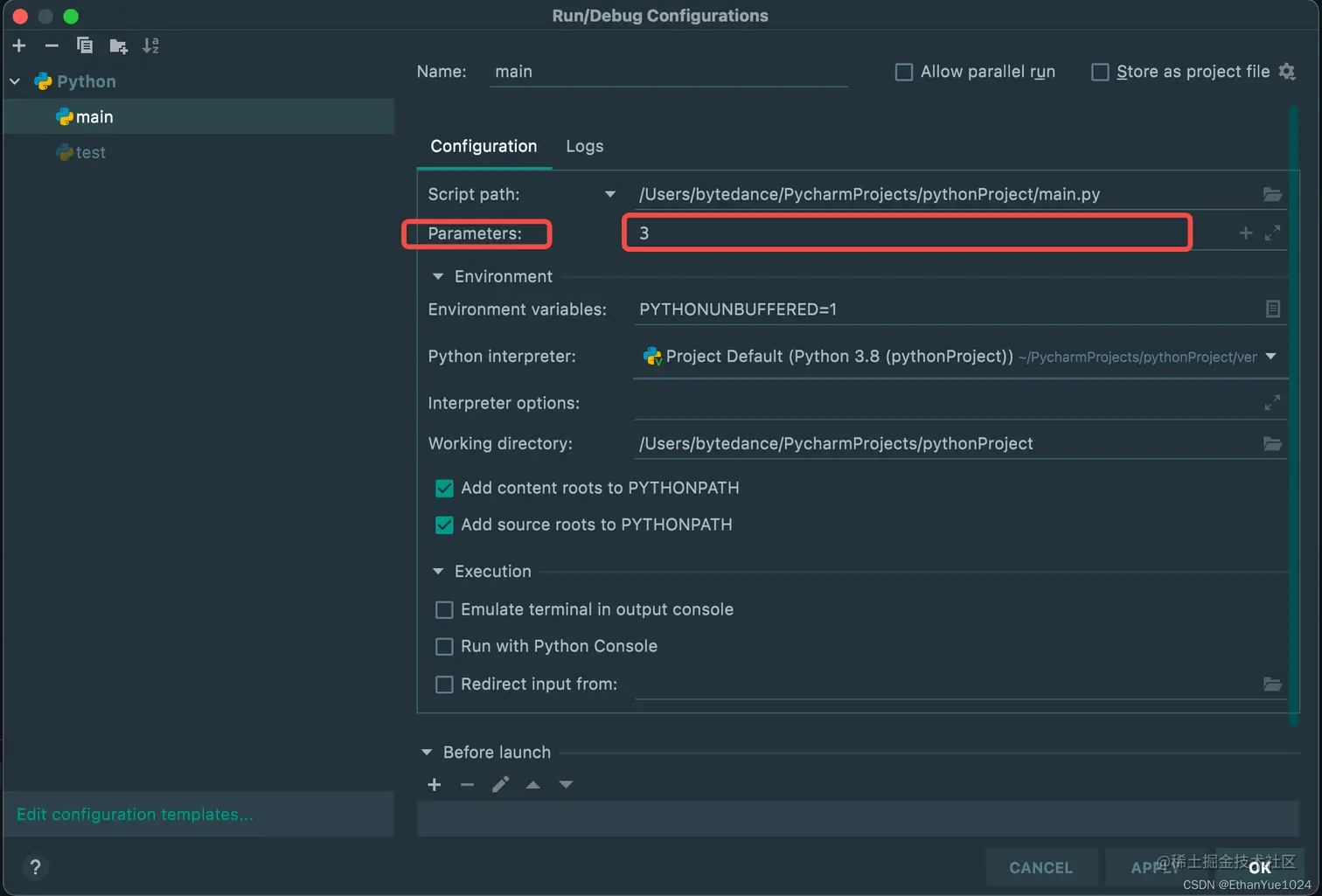Click the configuration panel vertical scrollbar

(x=1294, y=415)
